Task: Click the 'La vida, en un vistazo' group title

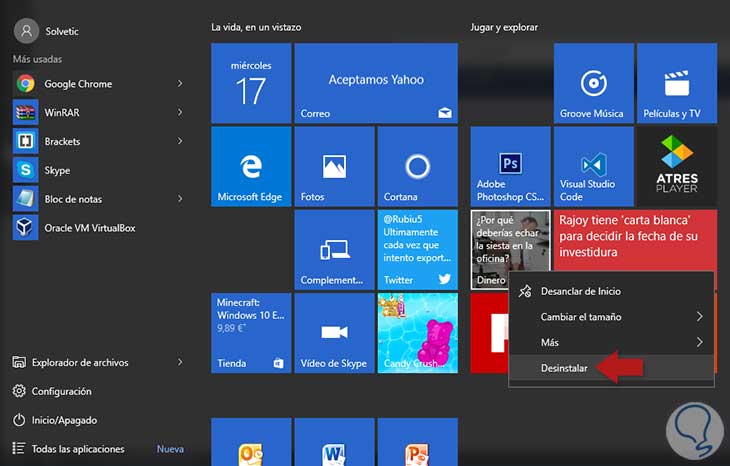Action: (256, 27)
